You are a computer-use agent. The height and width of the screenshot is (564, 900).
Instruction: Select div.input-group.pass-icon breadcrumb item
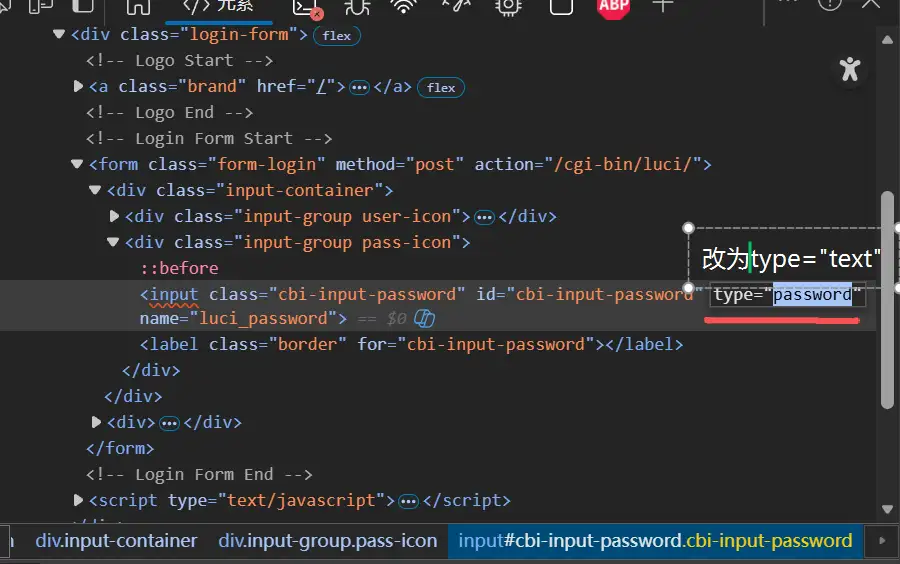point(328,541)
